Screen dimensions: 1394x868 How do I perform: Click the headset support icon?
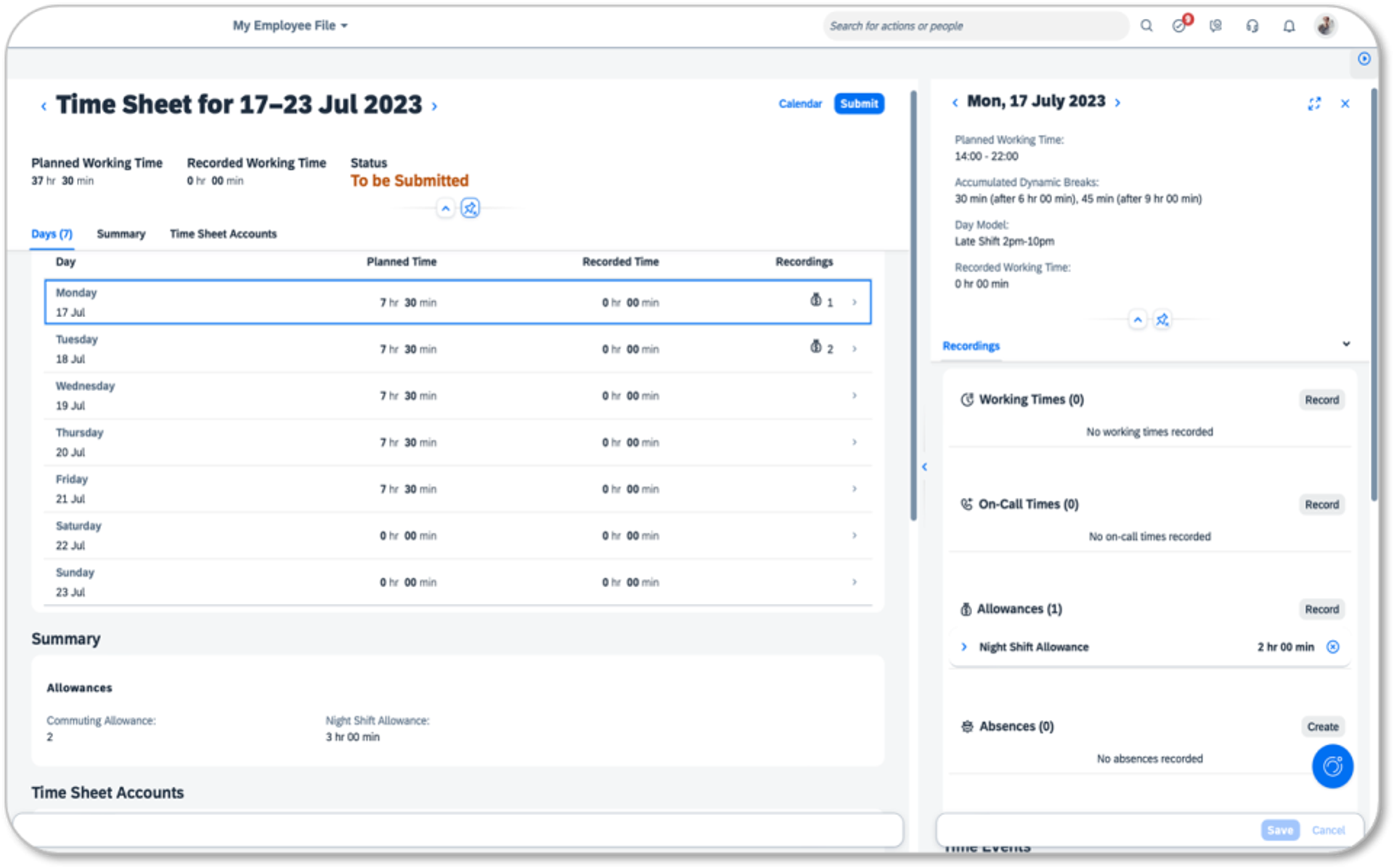pos(1252,26)
